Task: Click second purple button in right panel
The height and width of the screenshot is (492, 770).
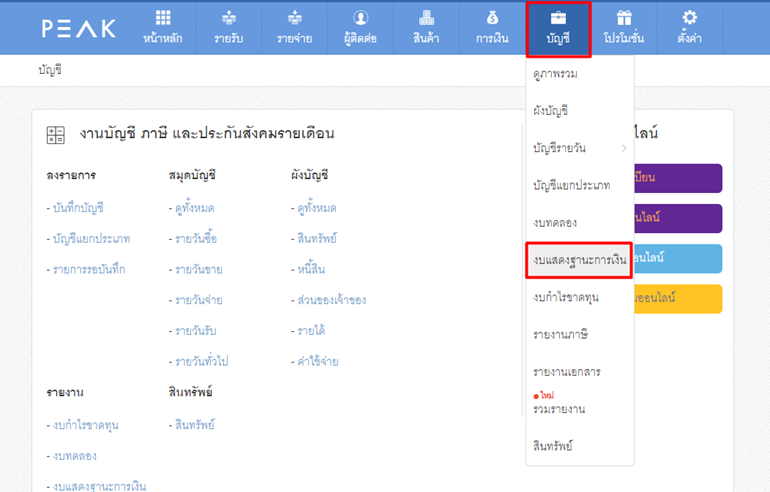Action: coord(678,219)
